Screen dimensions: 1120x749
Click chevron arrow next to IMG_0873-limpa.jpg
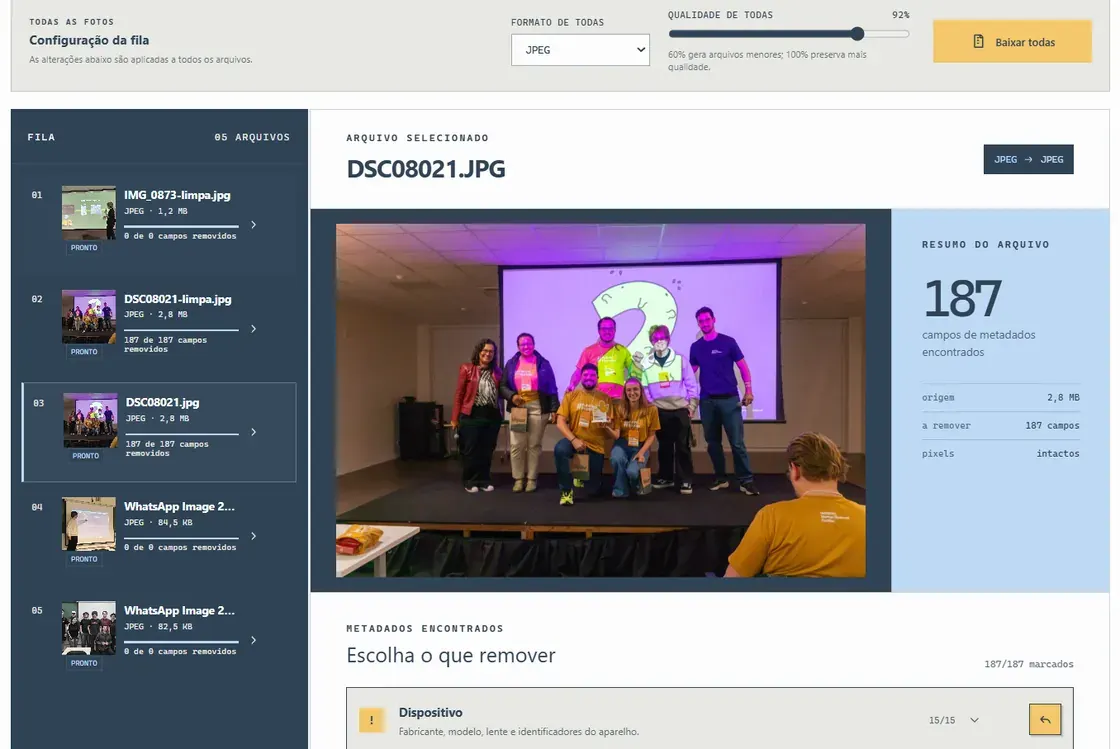(254, 225)
